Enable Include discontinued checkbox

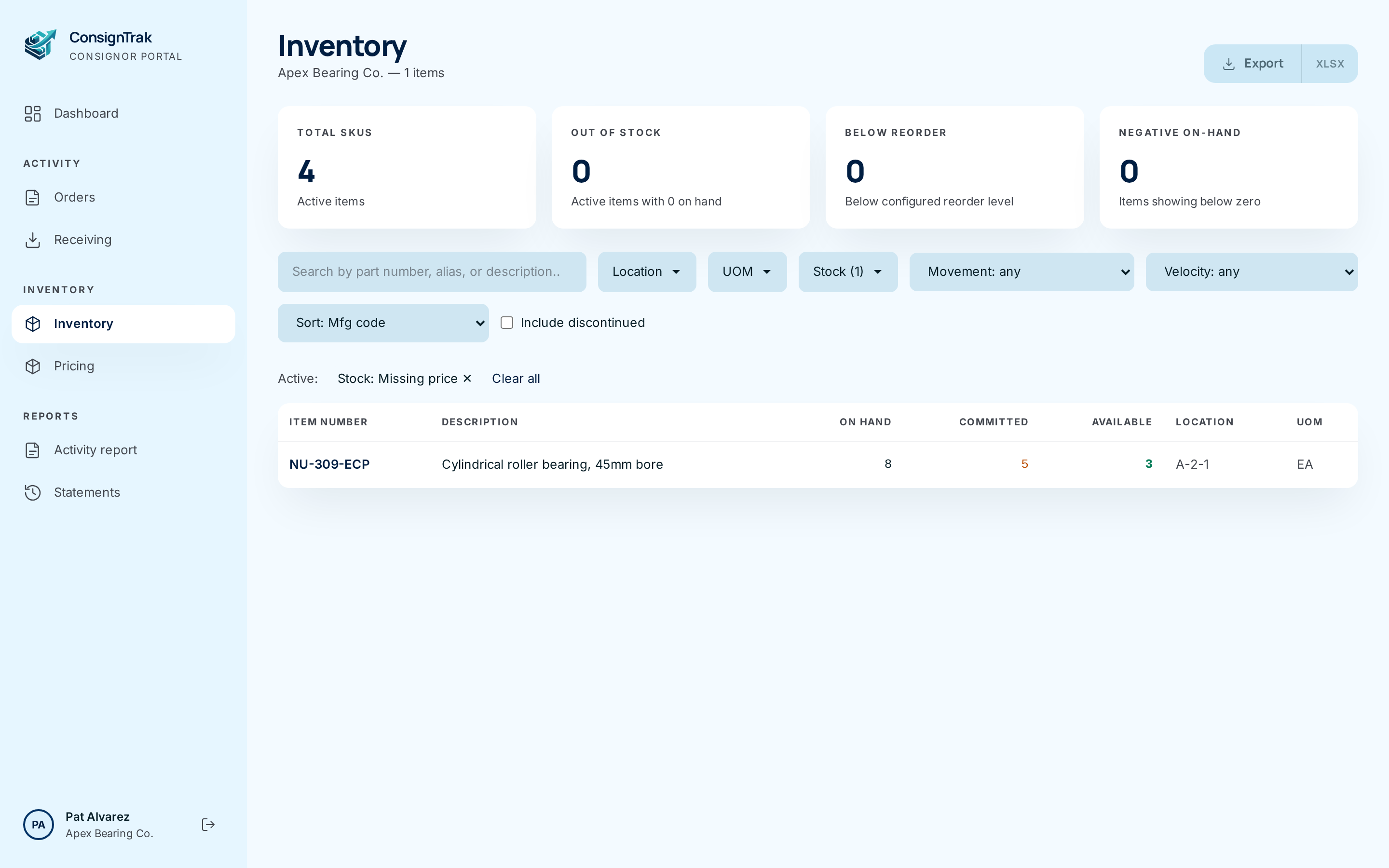[507, 323]
